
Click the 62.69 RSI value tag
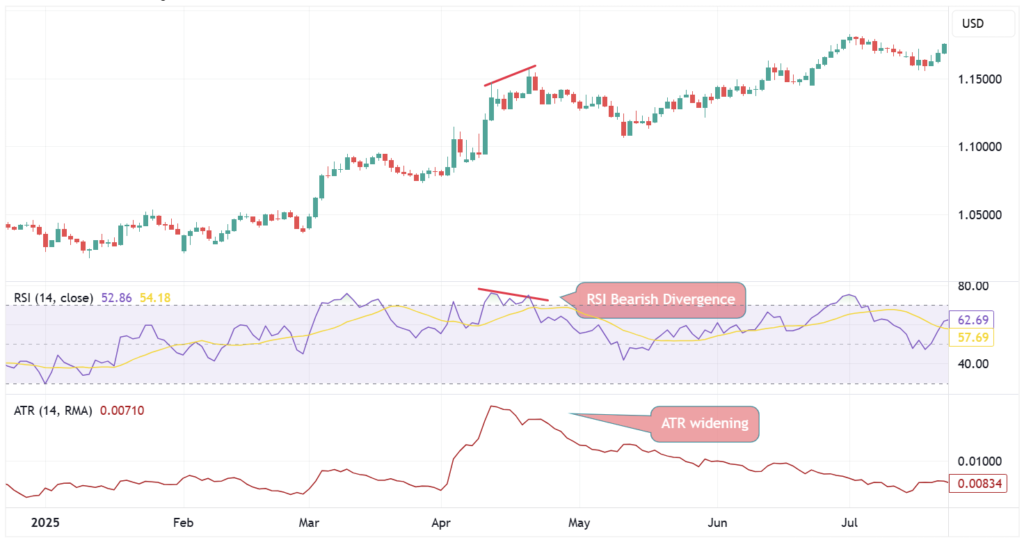coord(972,320)
